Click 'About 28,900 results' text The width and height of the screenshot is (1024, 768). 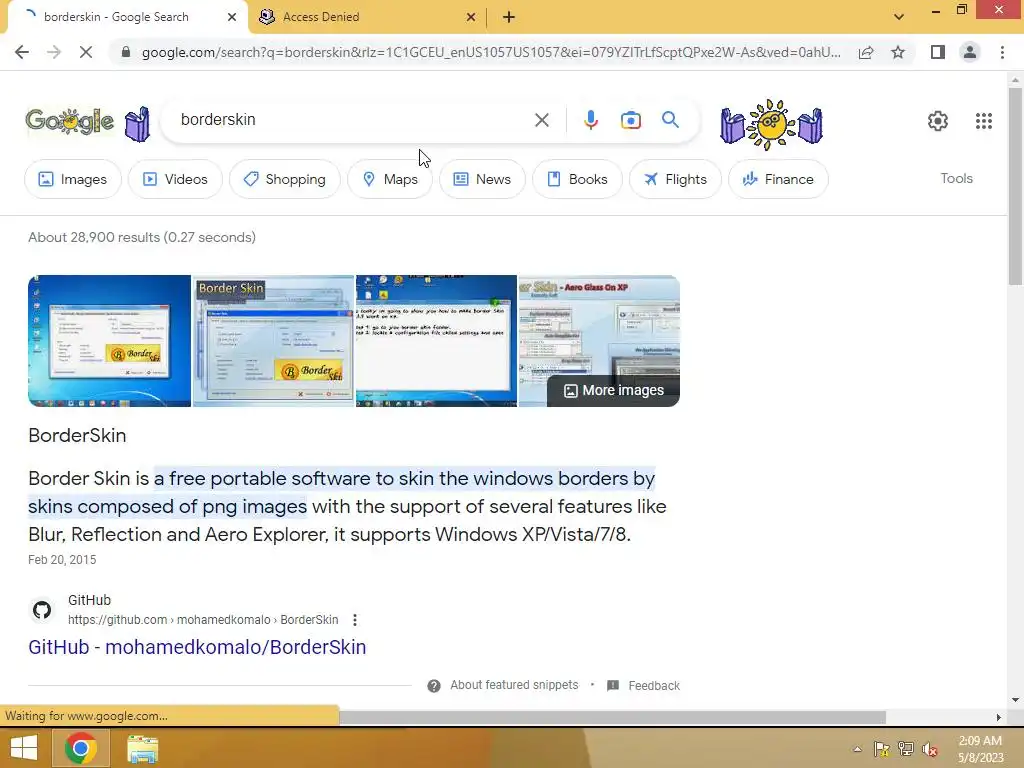142,237
